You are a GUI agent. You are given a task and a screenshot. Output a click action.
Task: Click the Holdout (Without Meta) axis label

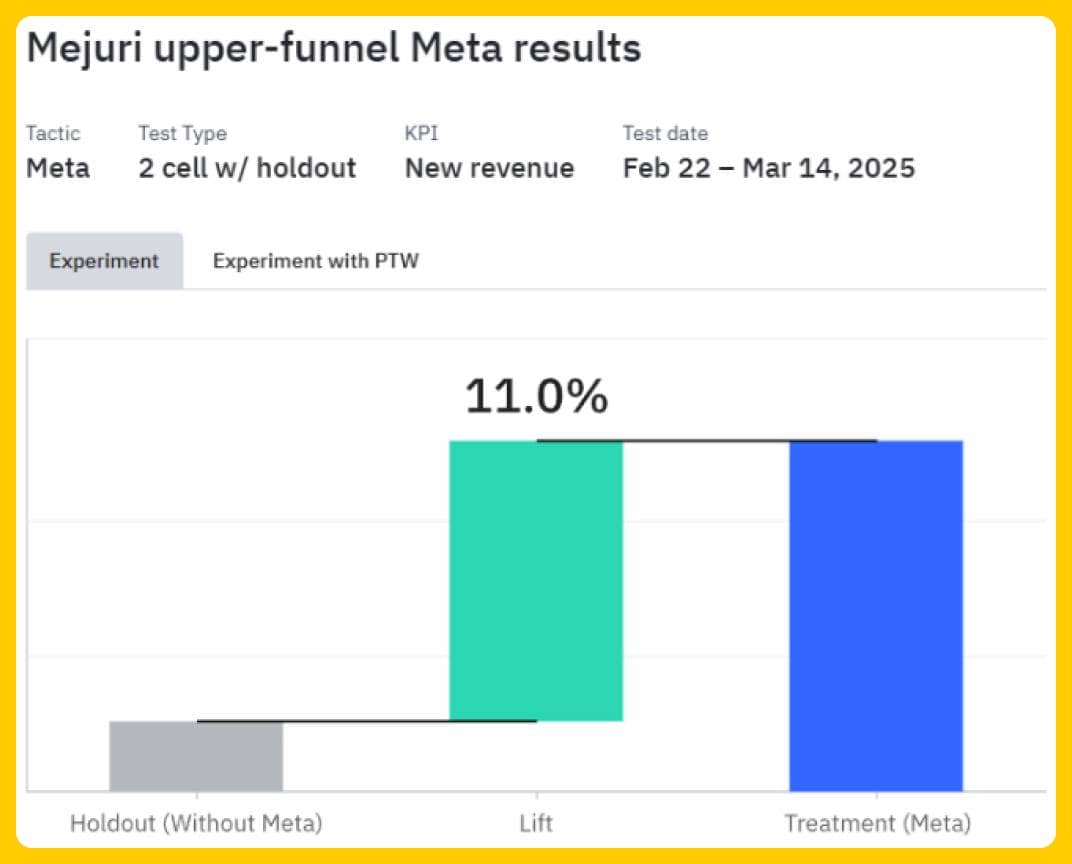click(x=196, y=824)
